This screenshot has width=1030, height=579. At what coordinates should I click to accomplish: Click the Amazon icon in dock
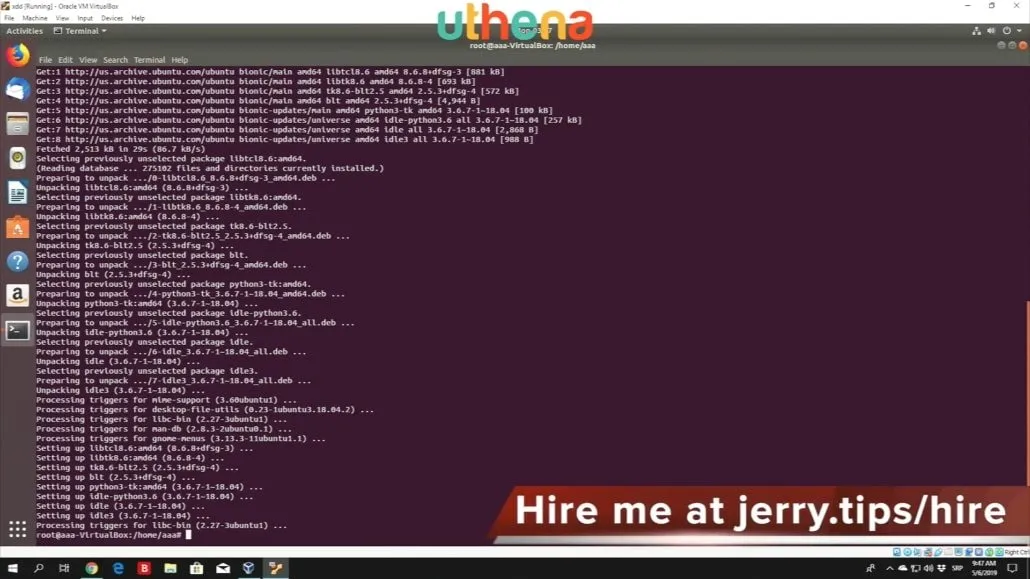click(18, 296)
